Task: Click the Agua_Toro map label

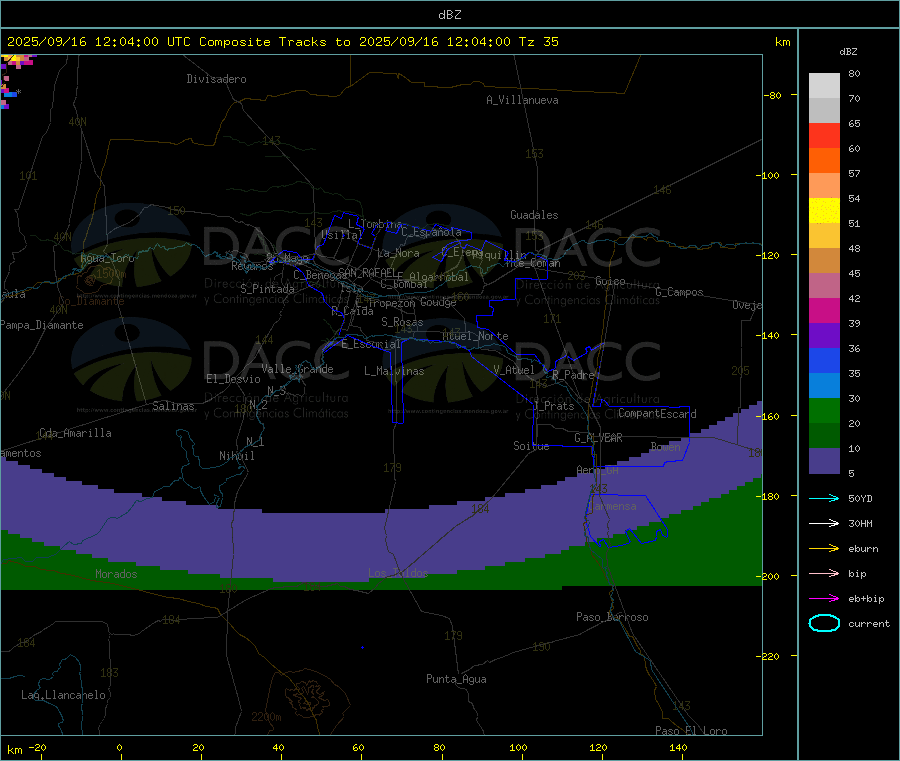Action: point(107,258)
